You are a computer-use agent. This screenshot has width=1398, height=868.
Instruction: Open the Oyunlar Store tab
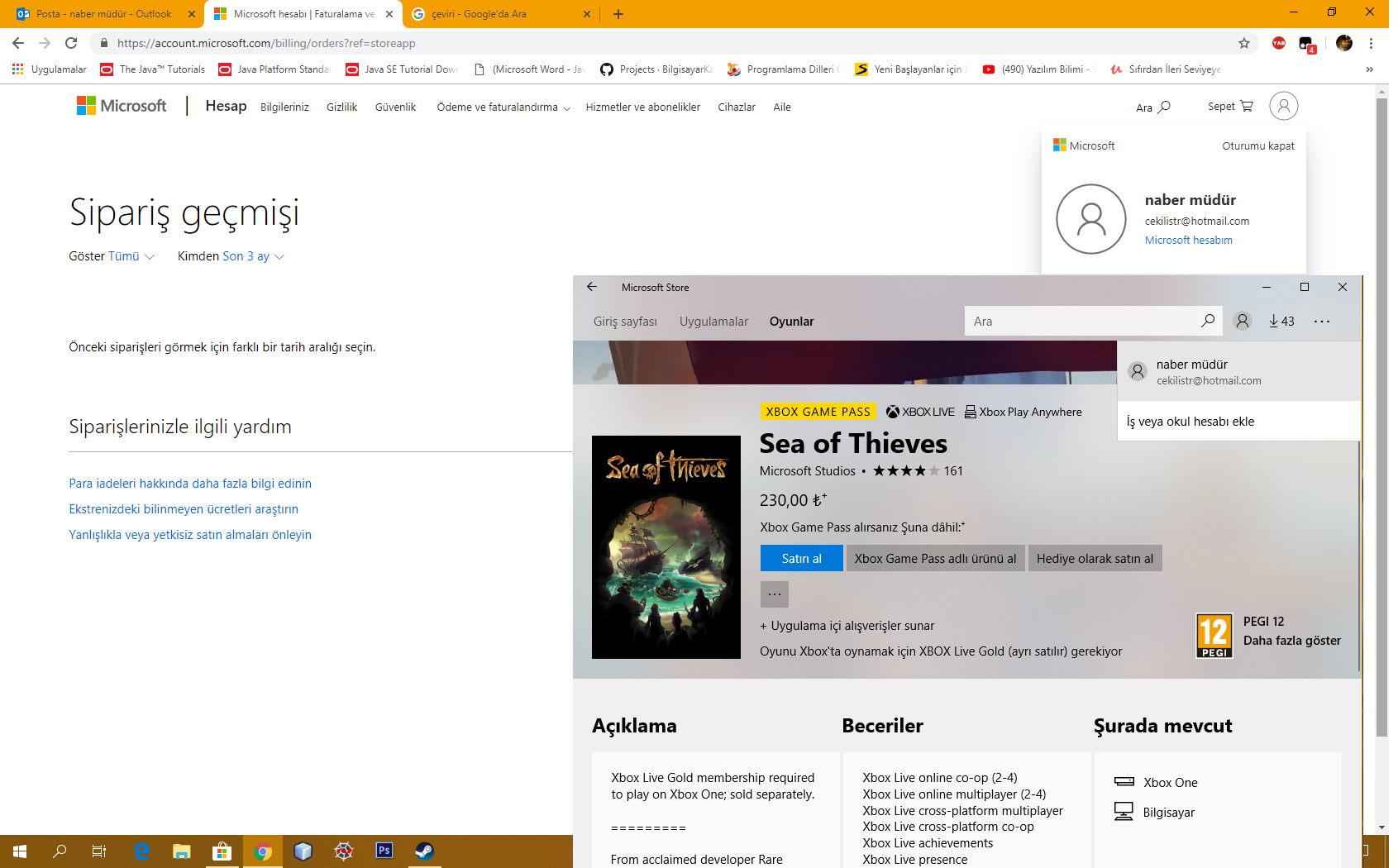791,322
